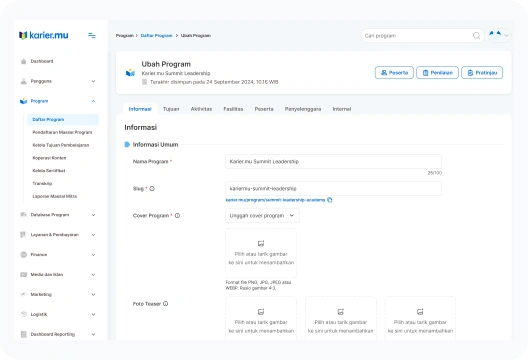Open Laporan Massal Mitra item
Screen dimensions: 528x360
tap(55, 196)
